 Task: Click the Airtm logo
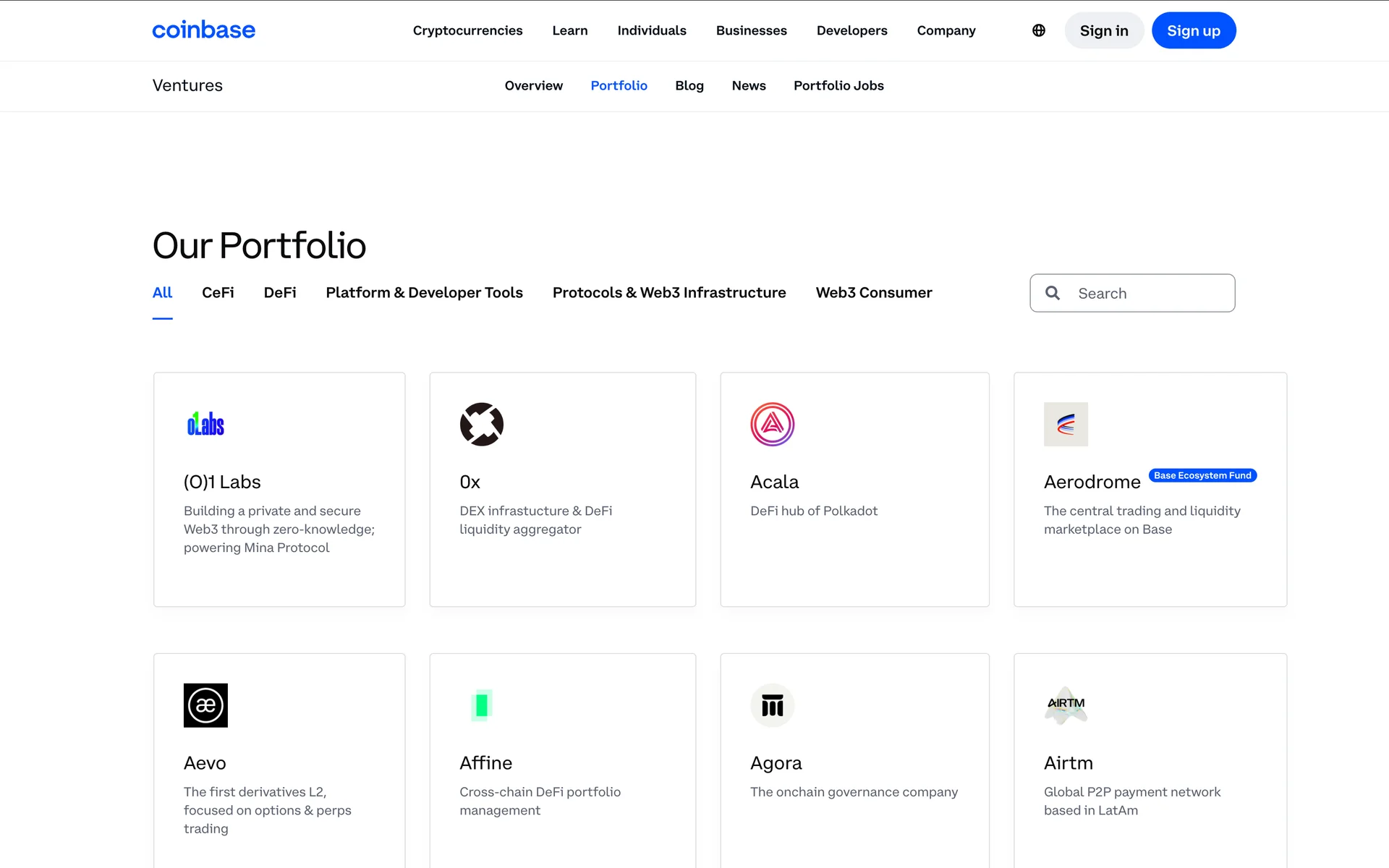tap(1065, 705)
